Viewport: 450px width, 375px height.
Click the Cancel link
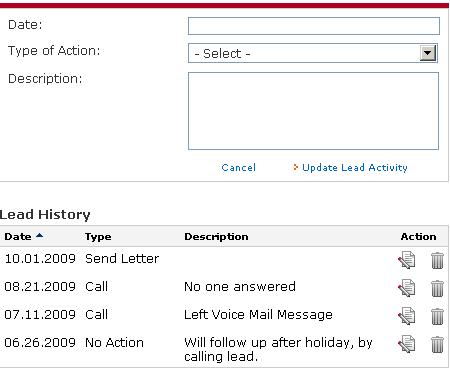pyautogui.click(x=239, y=167)
